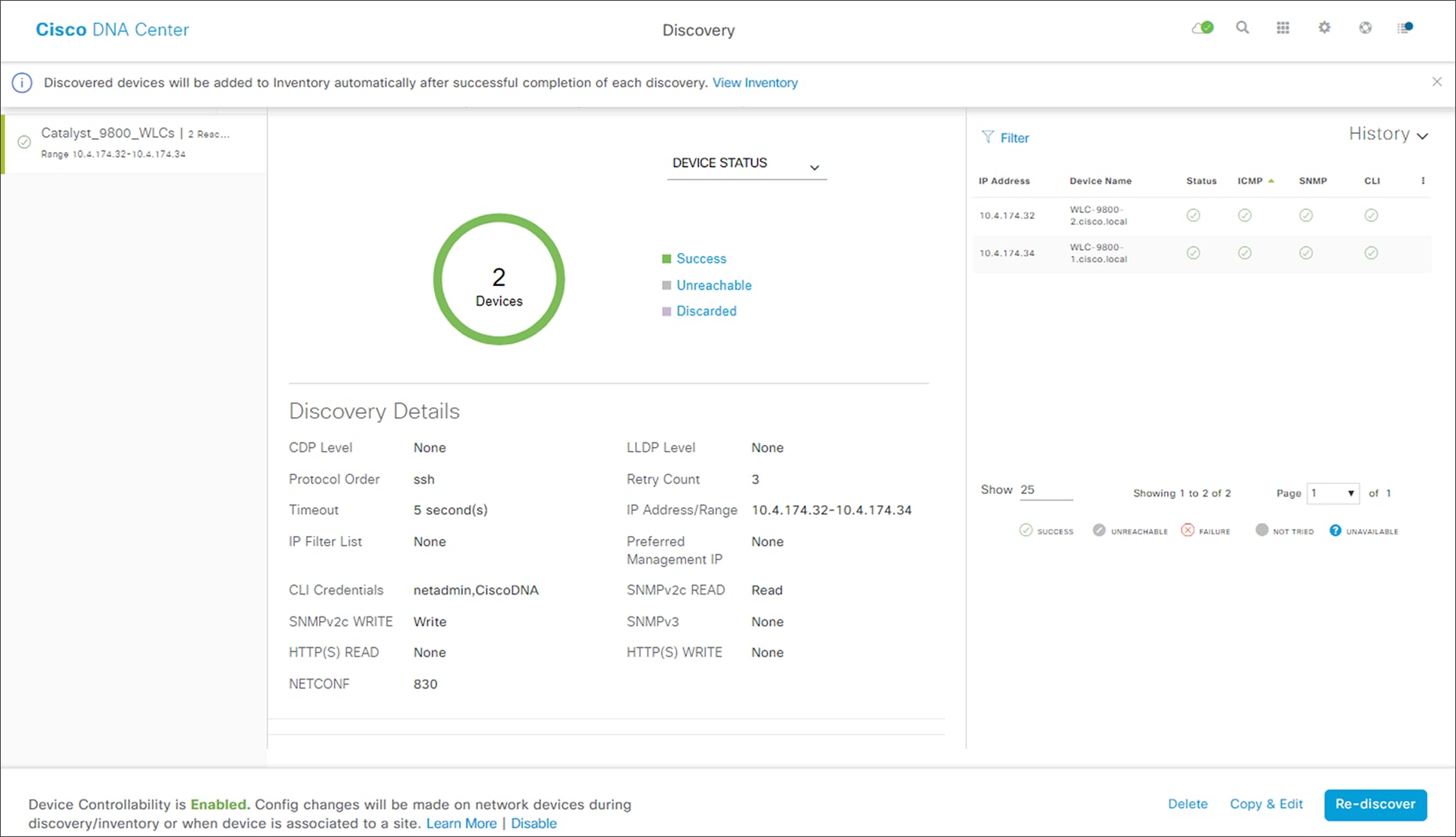Sort by IP Address column header
This screenshot has width=1456, height=837.
[1004, 181]
